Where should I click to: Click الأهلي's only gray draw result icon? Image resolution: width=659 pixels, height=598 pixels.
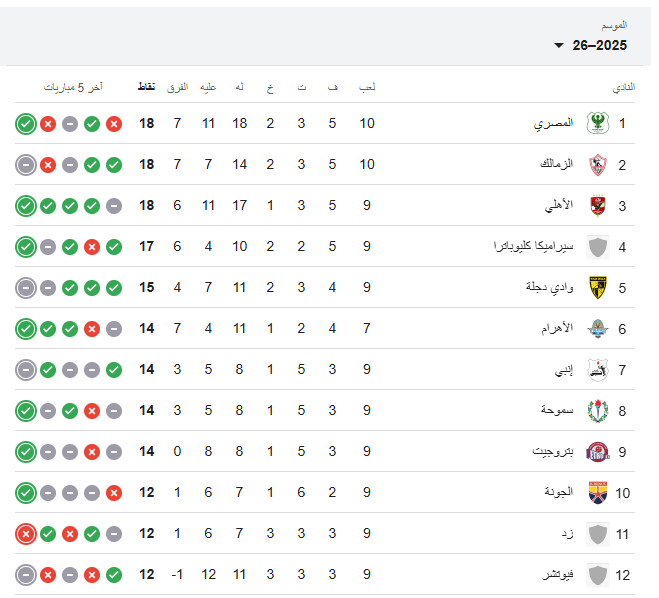click(x=114, y=206)
